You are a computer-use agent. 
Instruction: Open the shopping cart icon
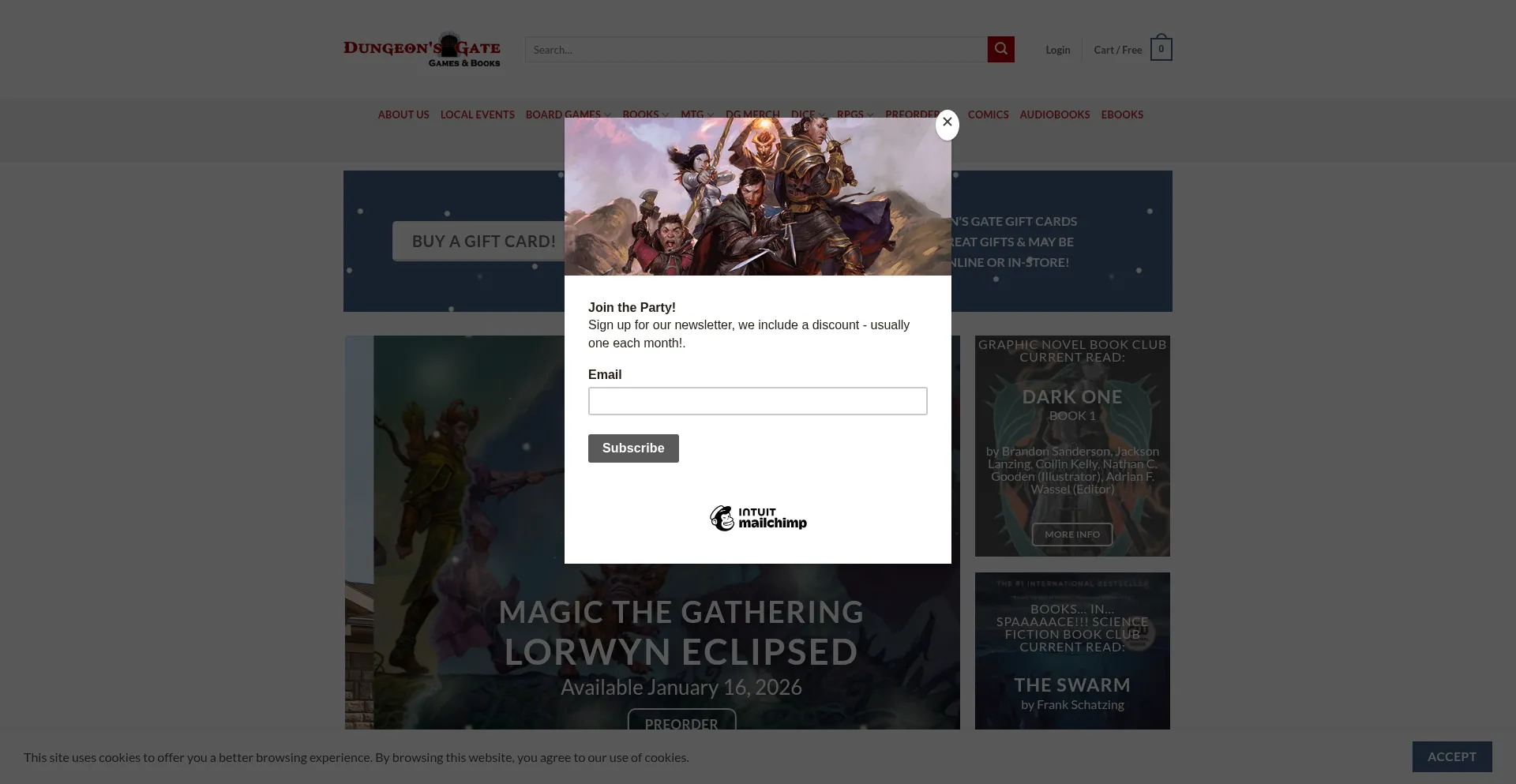point(1159,47)
